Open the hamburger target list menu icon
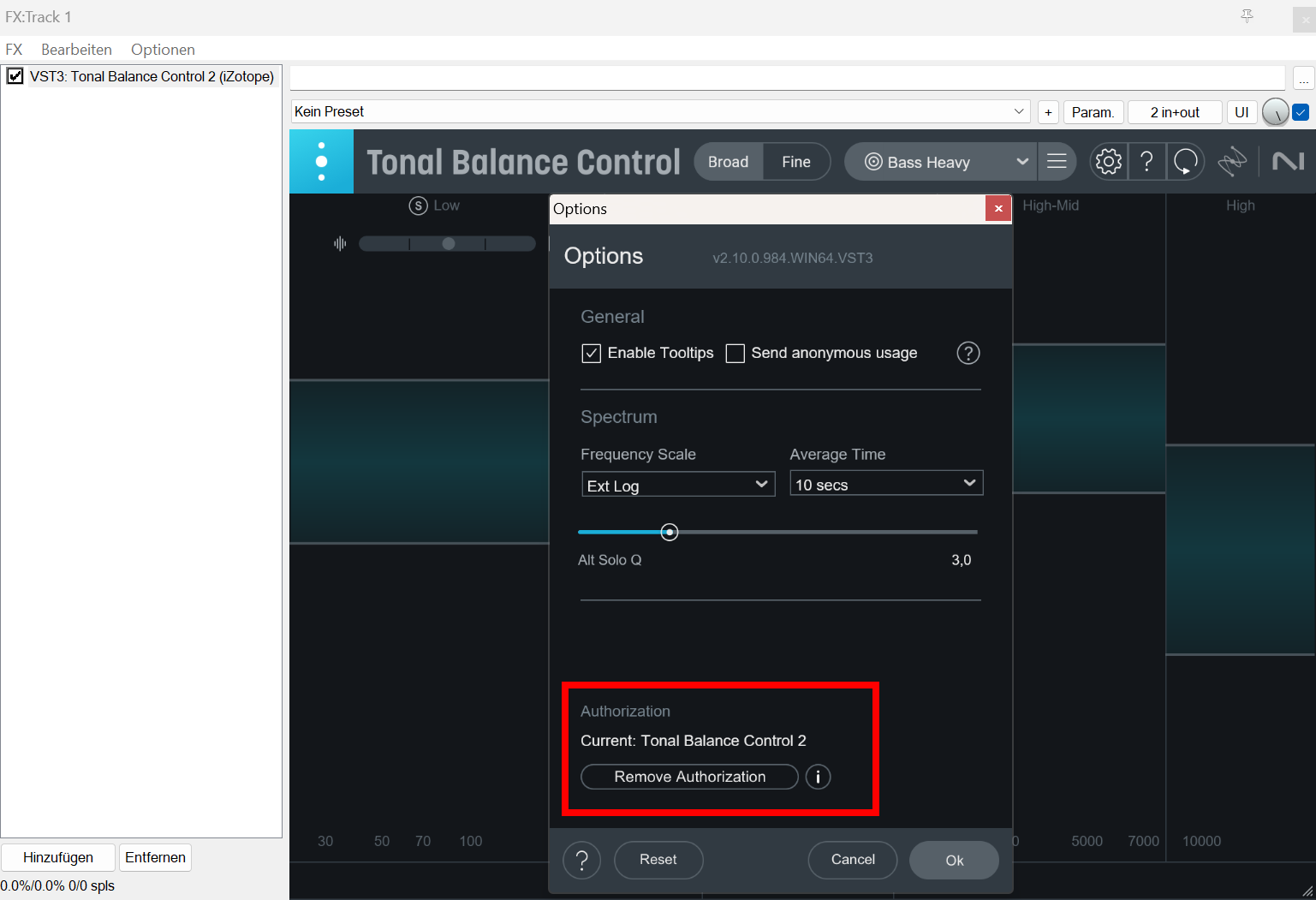 (1057, 161)
